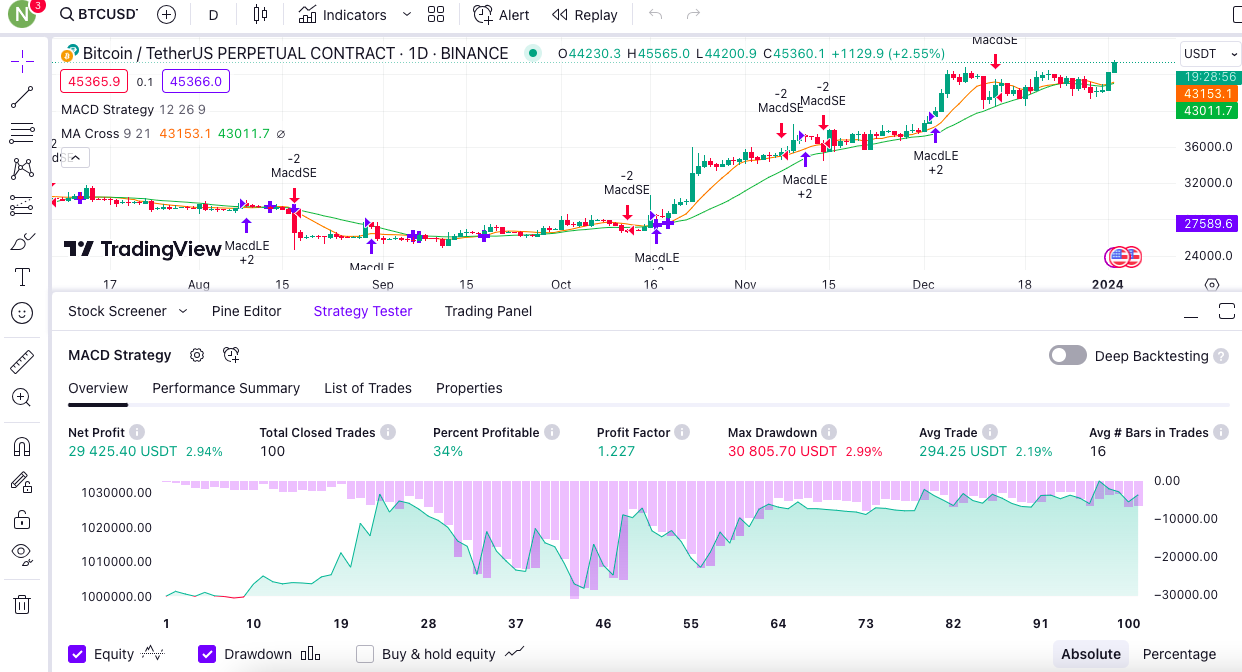Viewport: 1242px width, 672px height.
Task: Redo the last chart action
Action: 693,15
